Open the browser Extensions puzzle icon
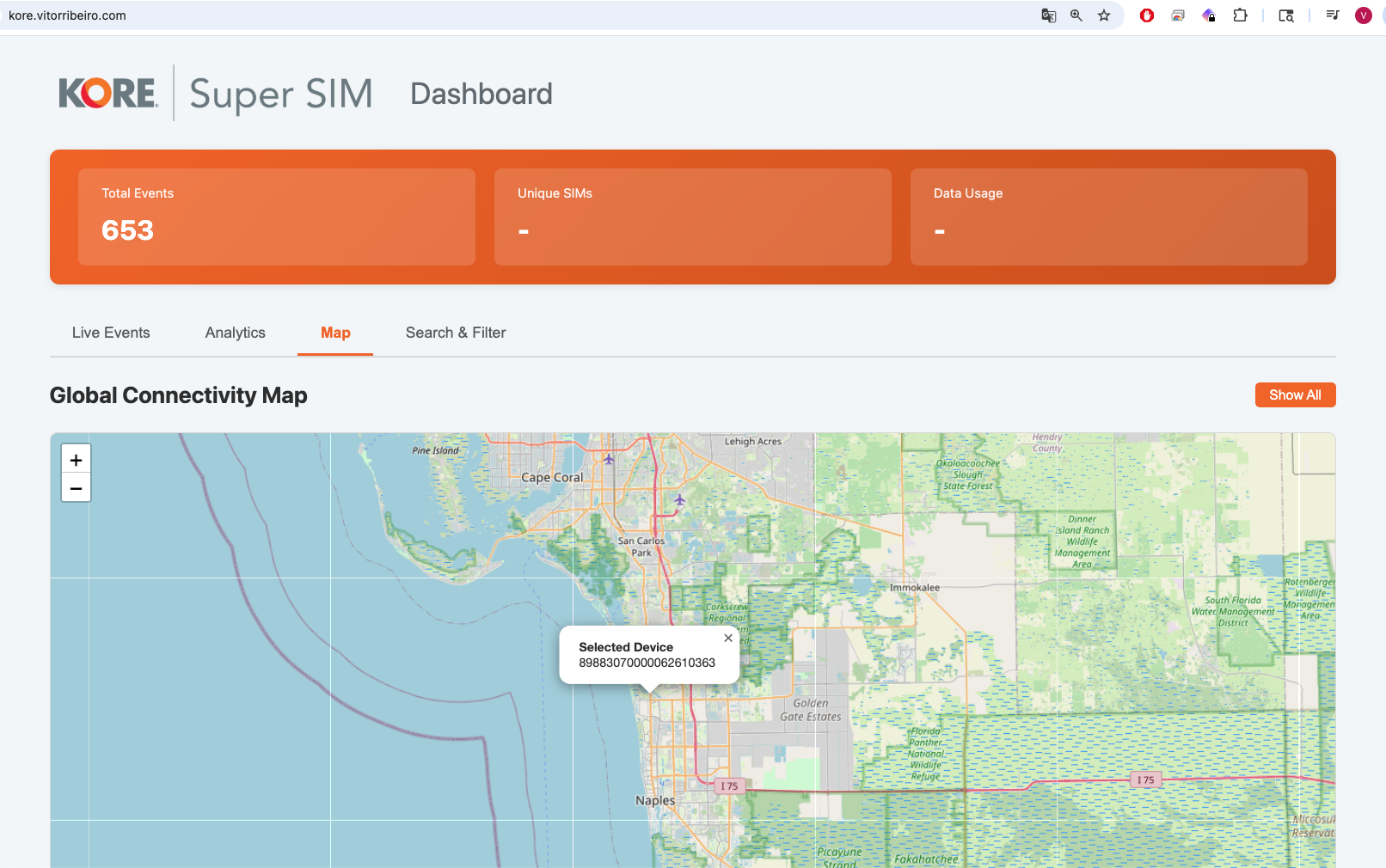Image resolution: width=1386 pixels, height=868 pixels. pyautogui.click(x=1241, y=15)
